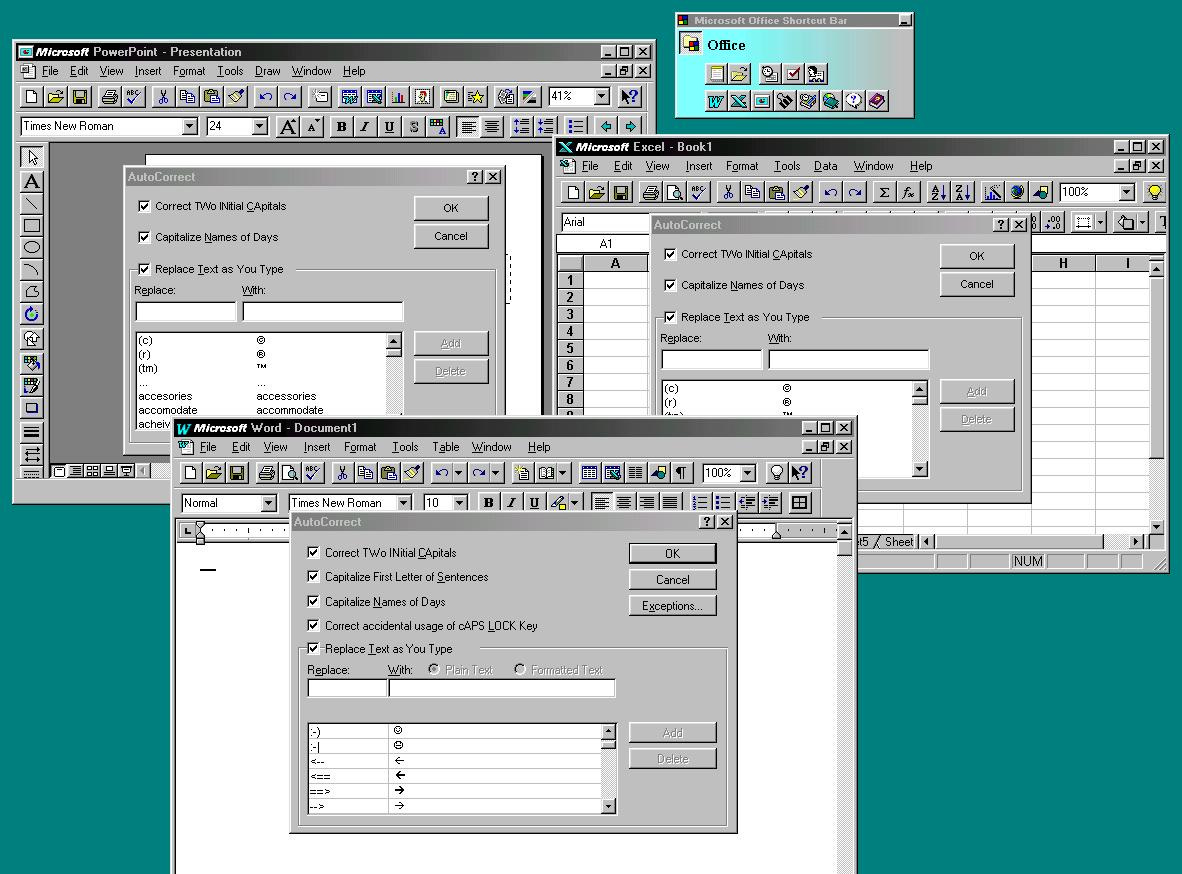Click Insert Table icon in Word toolbar
The width and height of the screenshot is (1182, 874).
[x=589, y=473]
